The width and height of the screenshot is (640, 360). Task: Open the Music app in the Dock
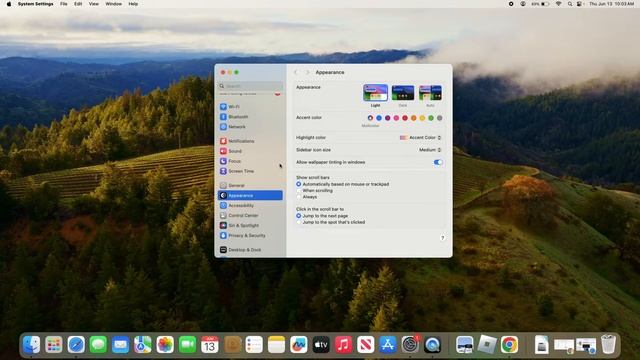[x=343, y=345]
